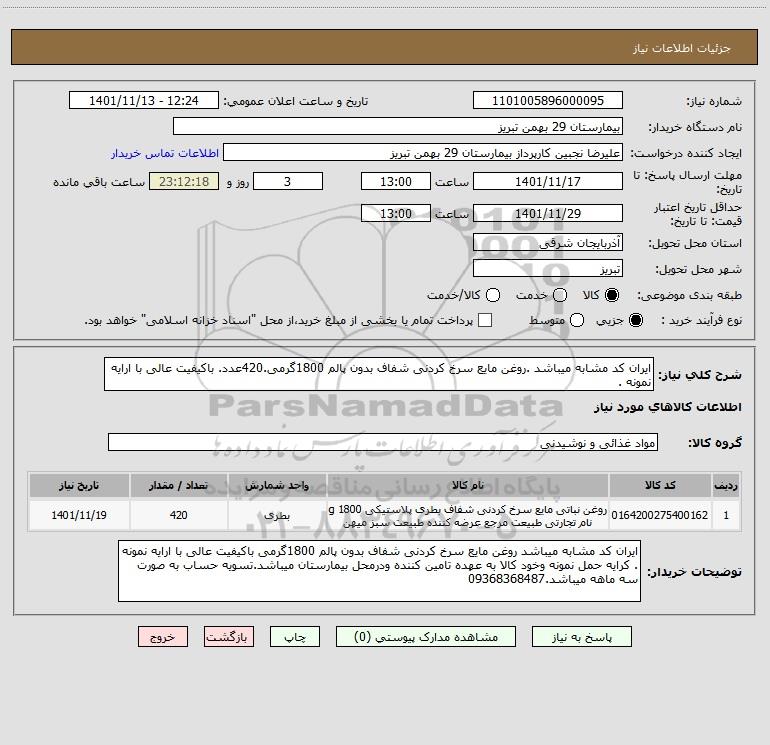Click the ردیف column header
This screenshot has width=770, height=745.
click(726, 485)
